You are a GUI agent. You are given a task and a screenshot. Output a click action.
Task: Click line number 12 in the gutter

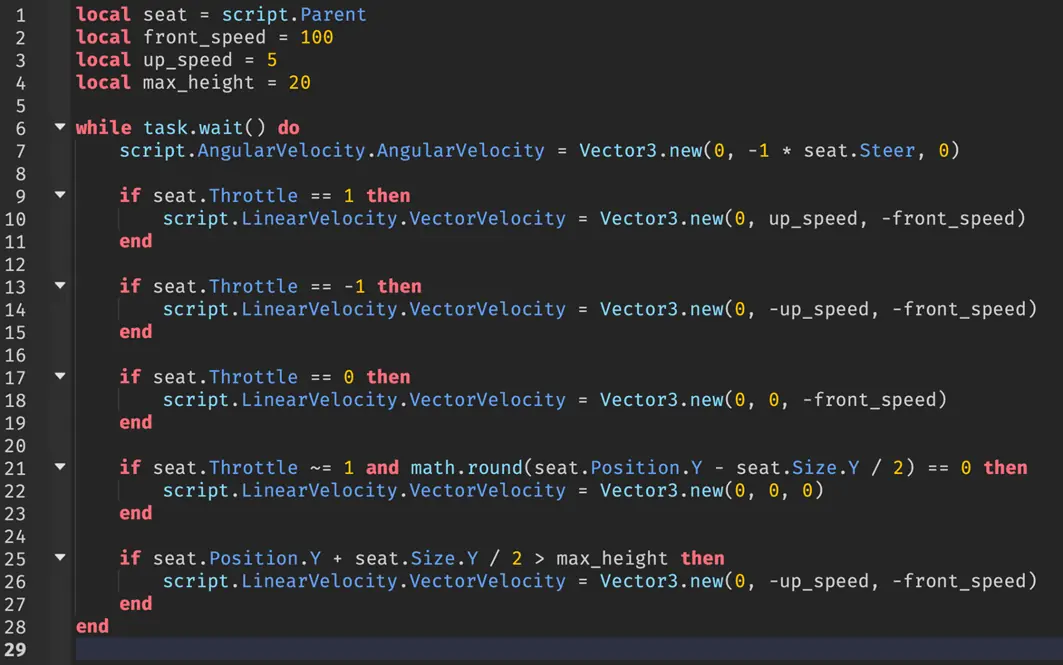pyautogui.click(x=15, y=264)
